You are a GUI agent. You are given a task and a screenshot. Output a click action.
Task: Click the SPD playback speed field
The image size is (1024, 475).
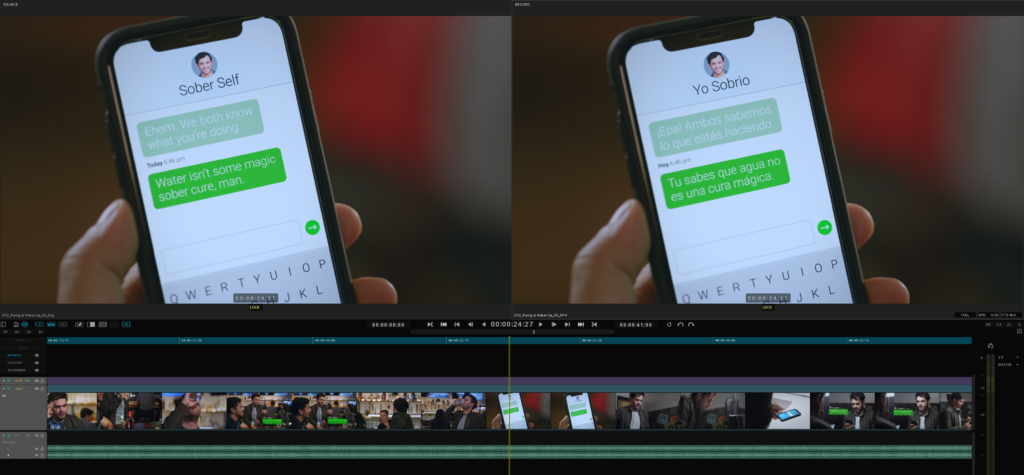[x=989, y=315]
